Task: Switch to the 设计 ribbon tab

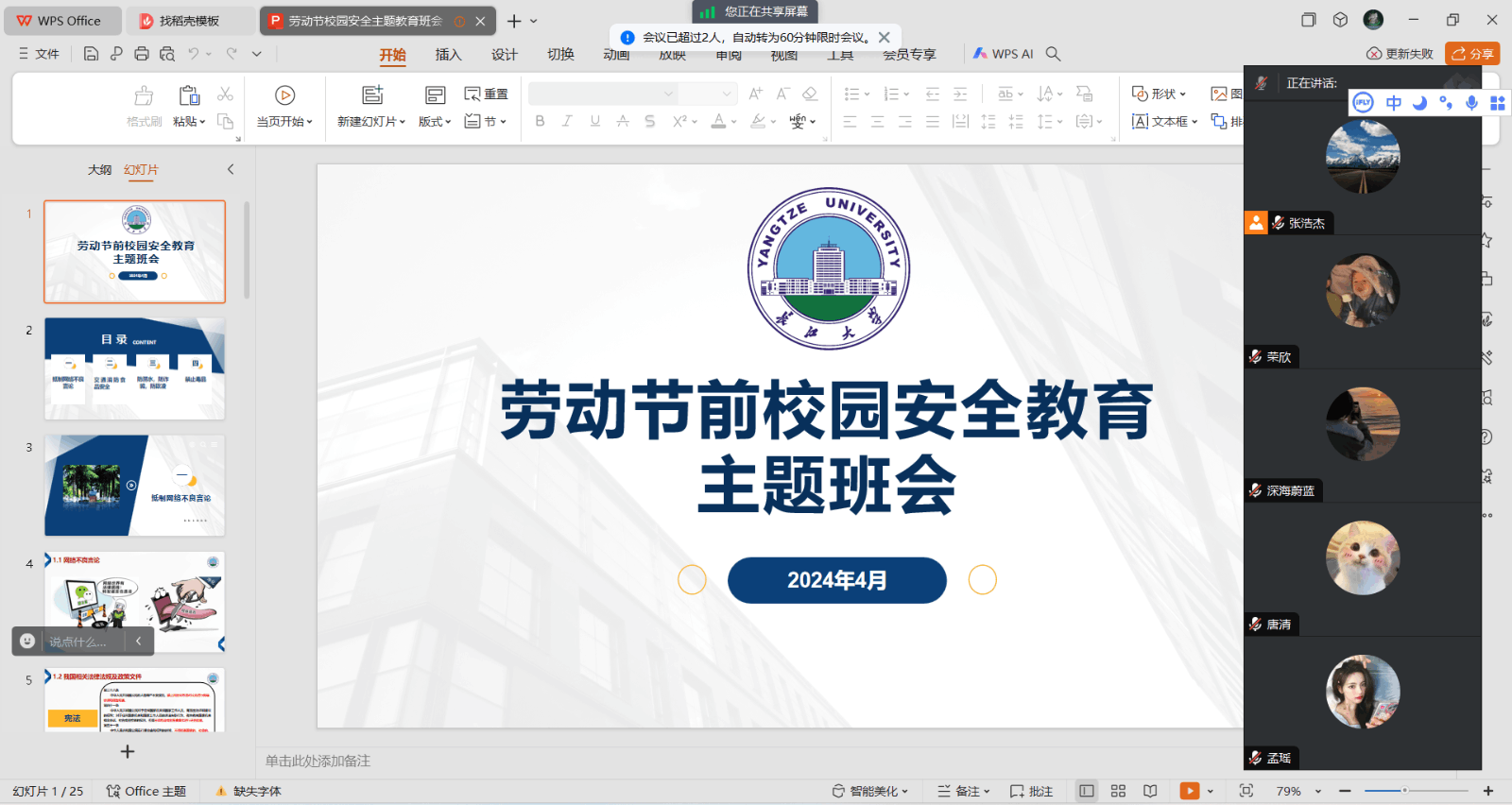Action: (x=504, y=55)
